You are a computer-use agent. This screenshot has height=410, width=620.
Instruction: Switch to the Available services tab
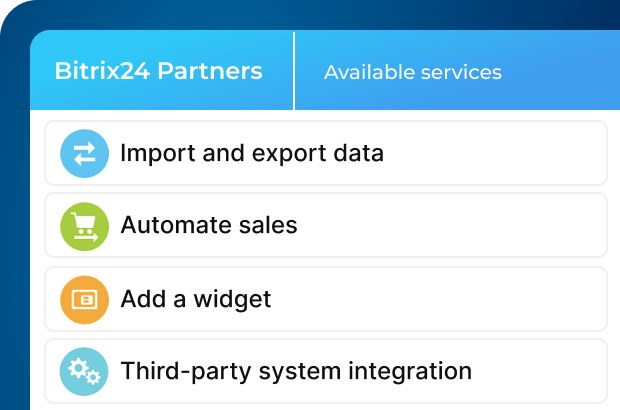(412, 72)
